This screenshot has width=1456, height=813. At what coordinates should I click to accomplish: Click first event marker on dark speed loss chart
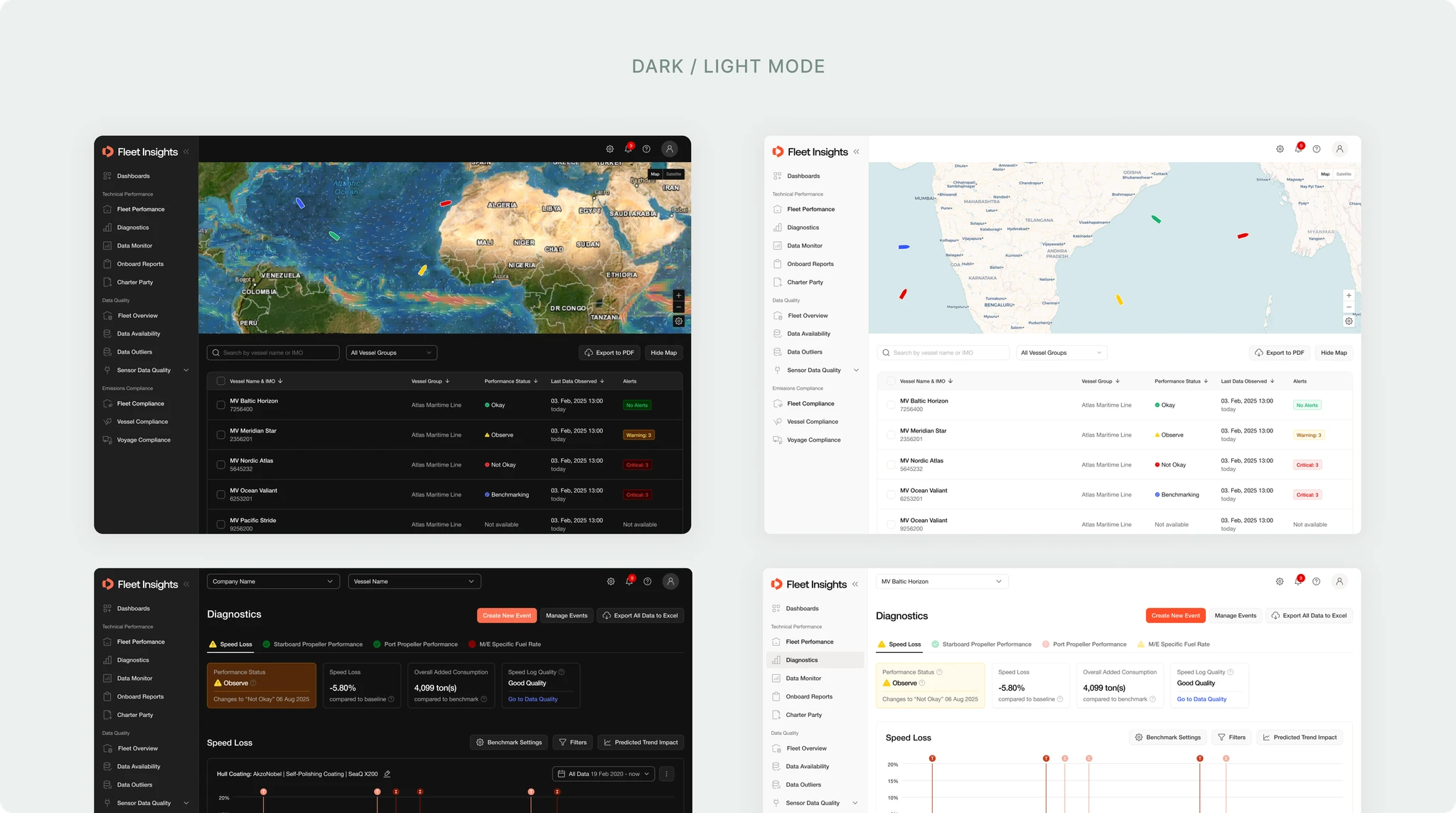coord(263,792)
